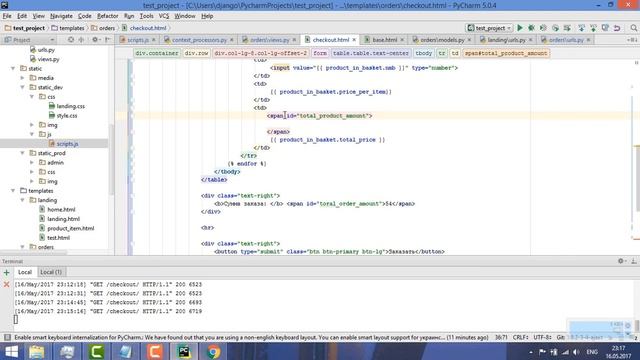Switch to context_processors.py tab
640x360 pixels.
[199, 40]
